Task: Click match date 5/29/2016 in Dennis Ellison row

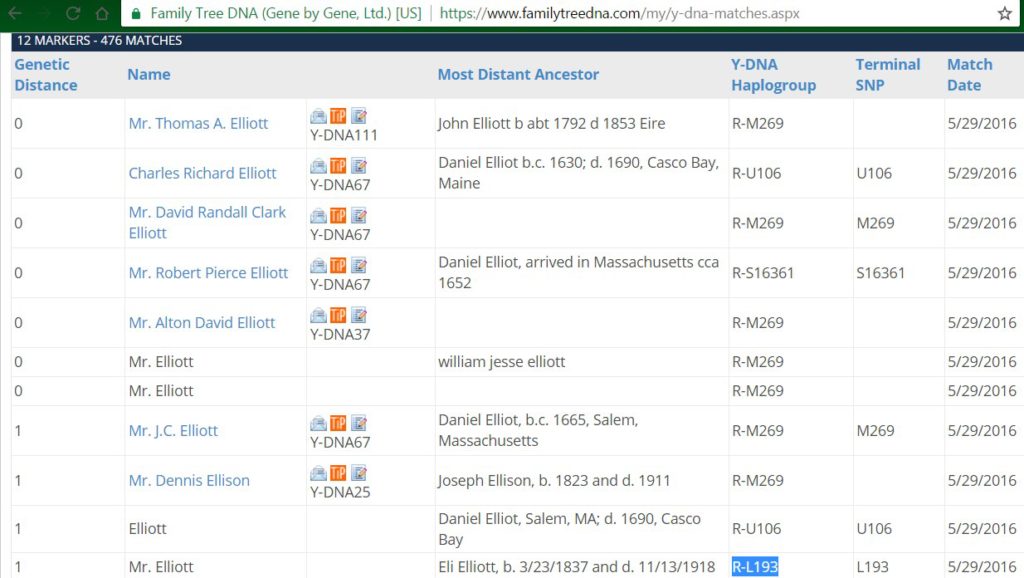Action: pos(982,481)
